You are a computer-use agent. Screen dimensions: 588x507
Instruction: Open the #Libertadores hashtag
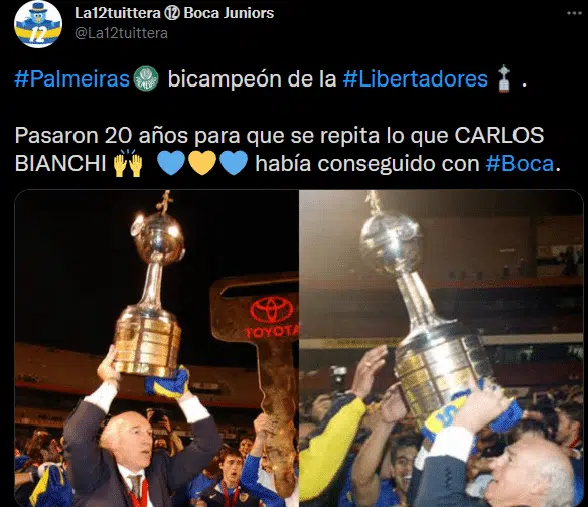click(415, 79)
